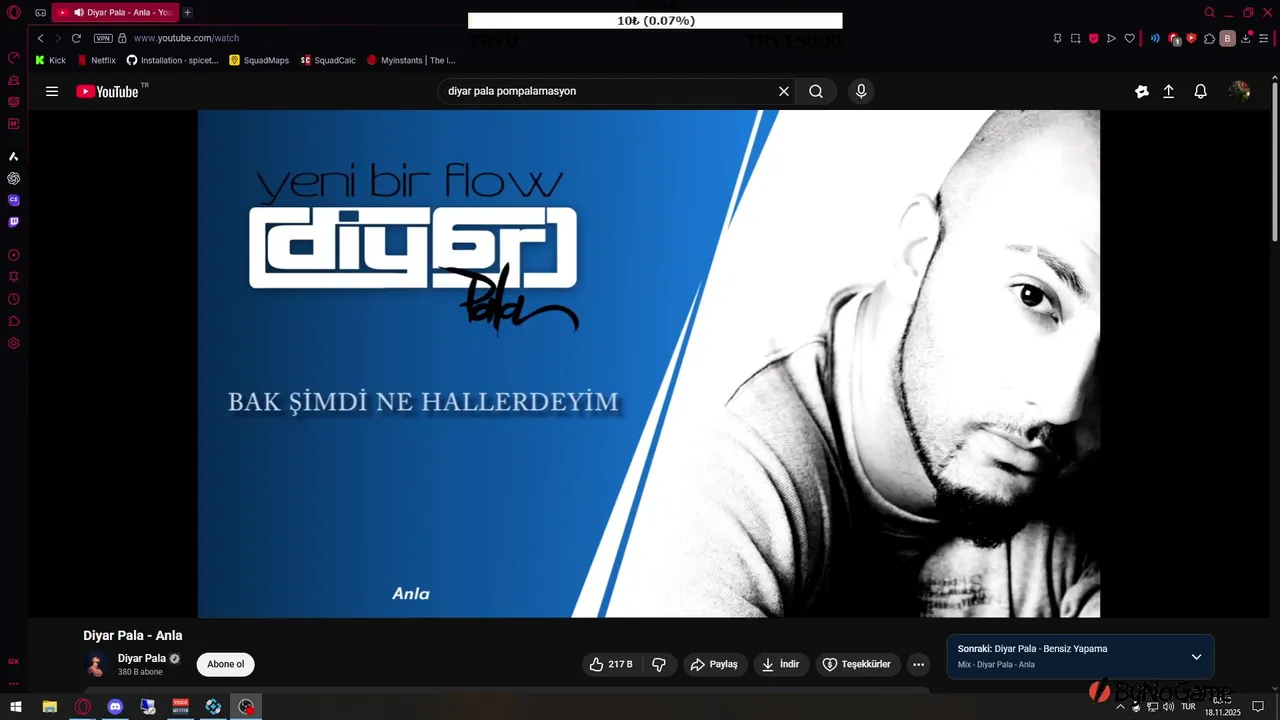Click the youtube.com/watch address bar
The width and height of the screenshot is (1280, 720).
click(186, 38)
